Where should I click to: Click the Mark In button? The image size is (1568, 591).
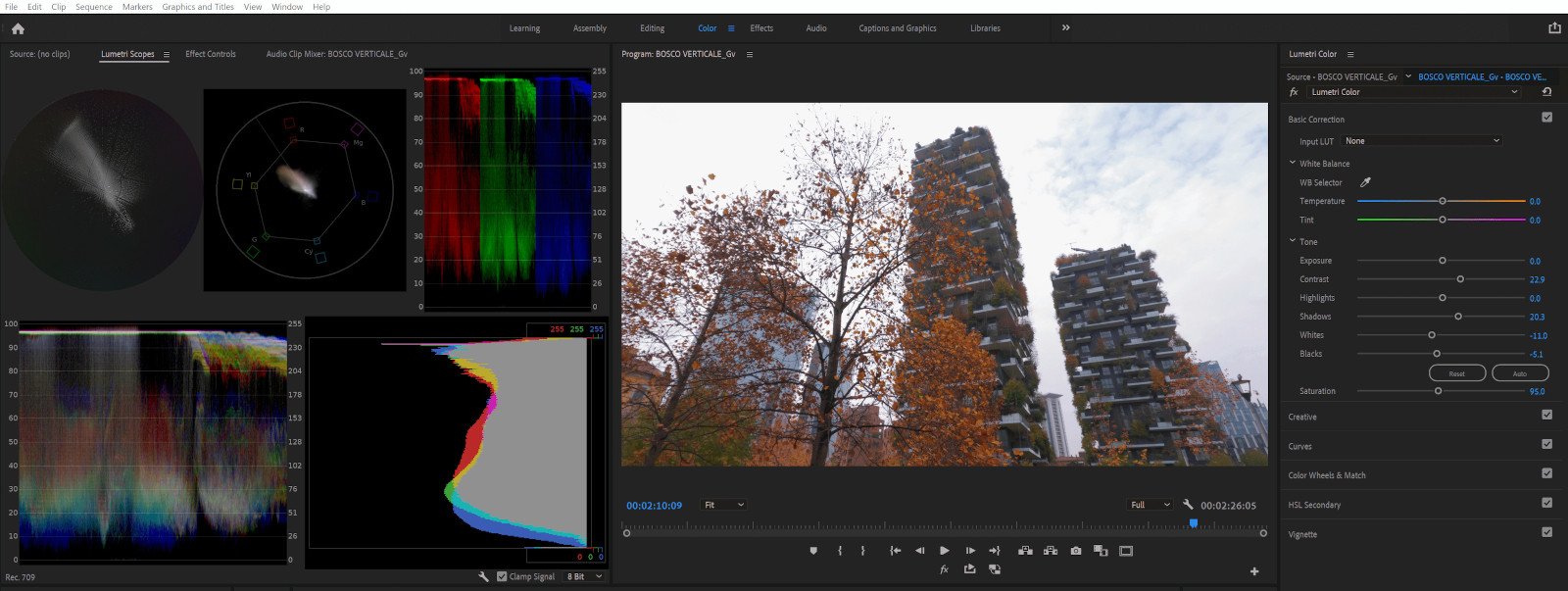click(x=840, y=551)
